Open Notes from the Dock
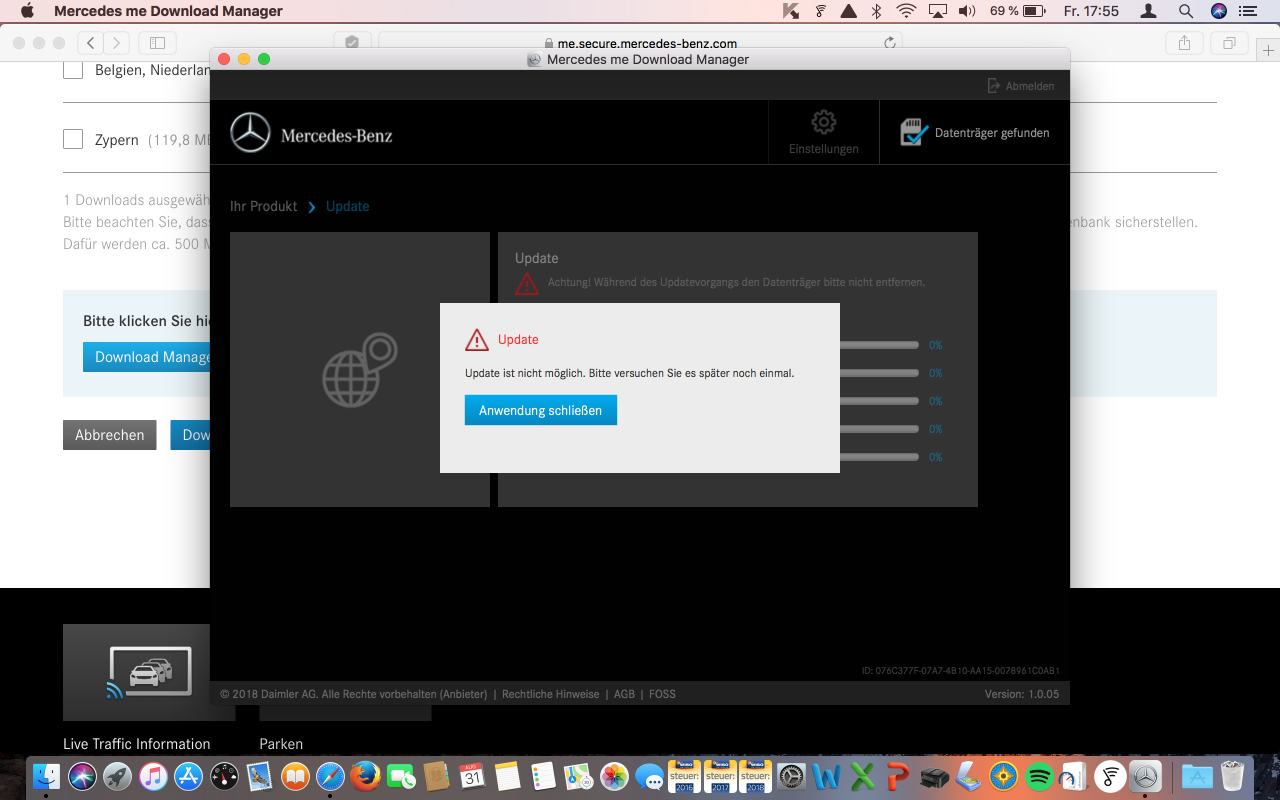Screen dimensions: 1280x800 pos(508,776)
